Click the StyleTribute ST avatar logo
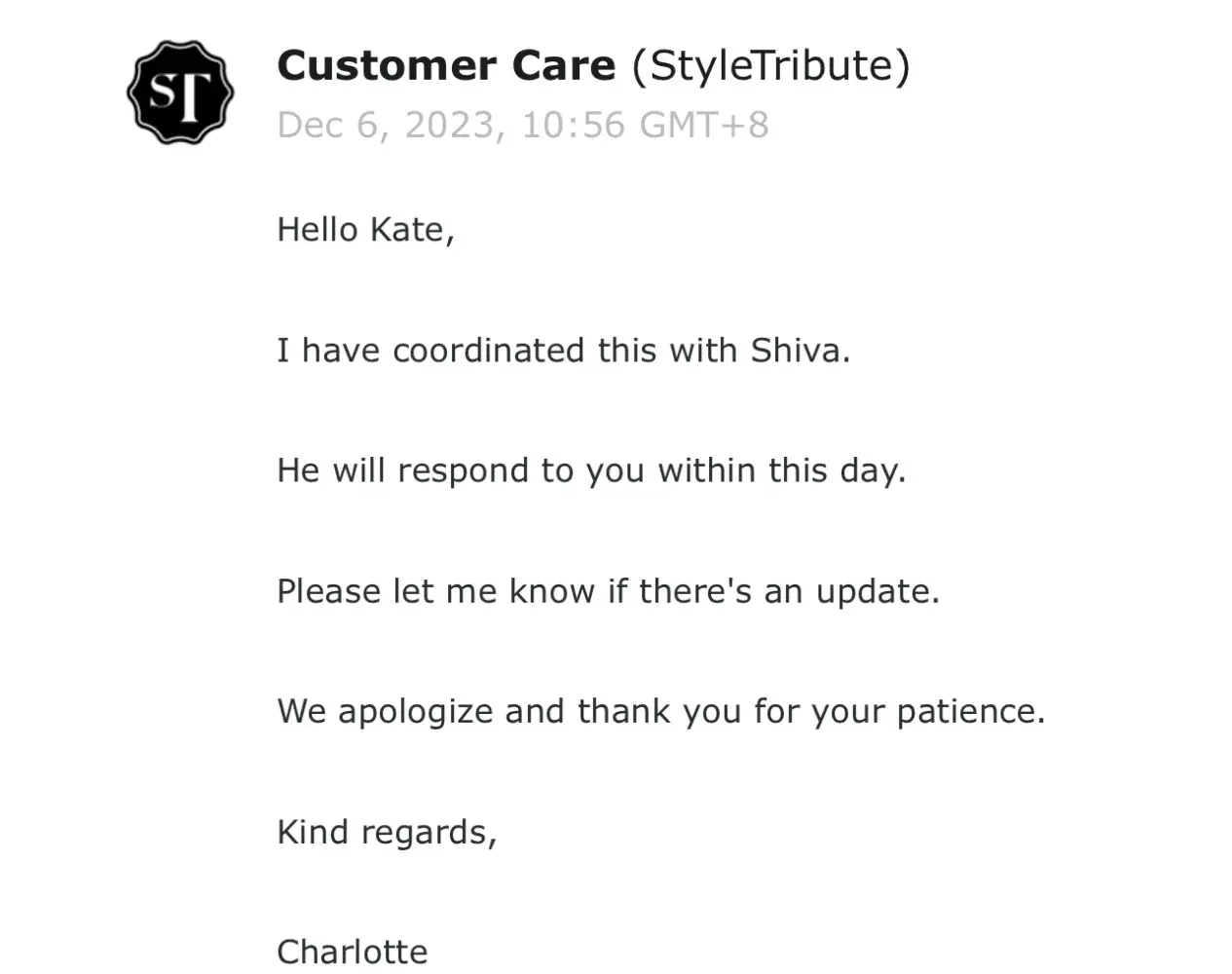 180,93
